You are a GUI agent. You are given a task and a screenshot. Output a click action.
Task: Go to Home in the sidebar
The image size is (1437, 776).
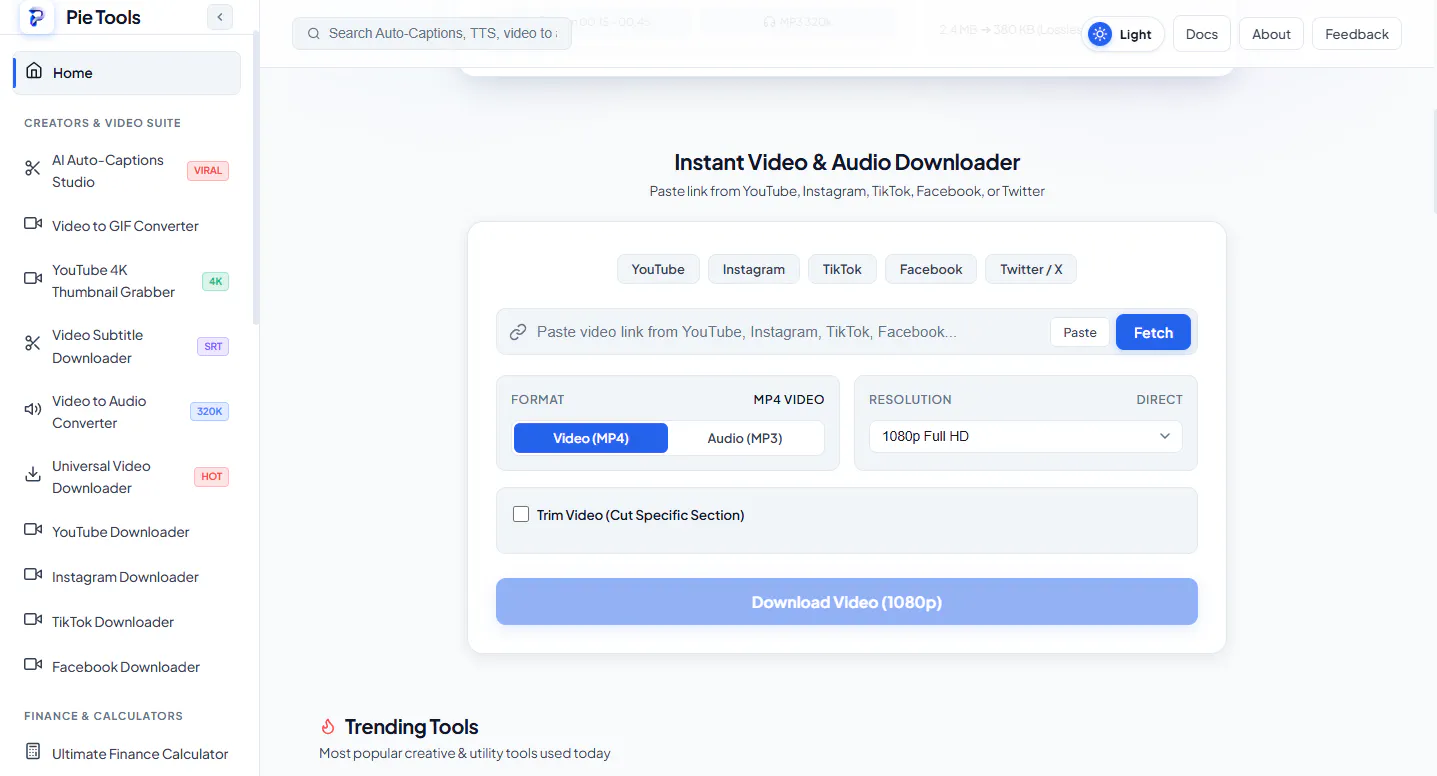coord(127,73)
